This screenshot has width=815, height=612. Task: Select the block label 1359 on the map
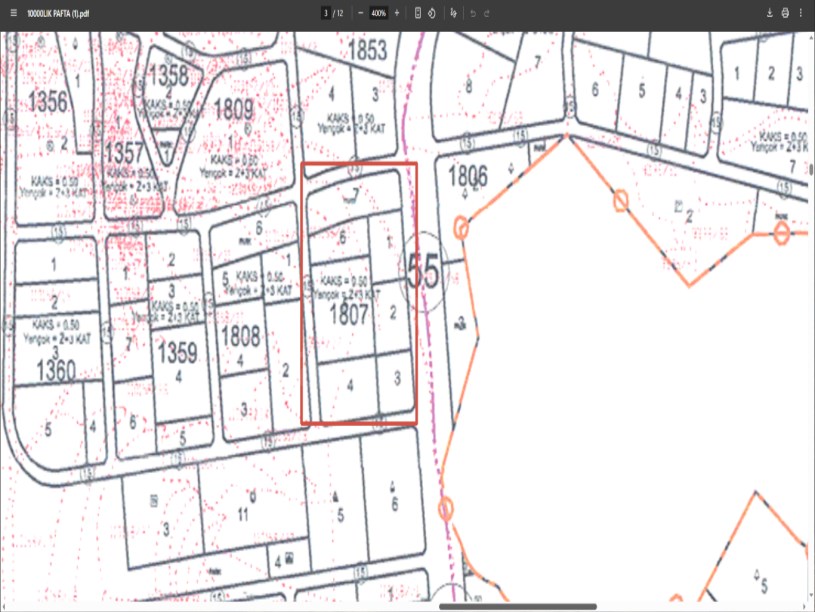tap(177, 353)
